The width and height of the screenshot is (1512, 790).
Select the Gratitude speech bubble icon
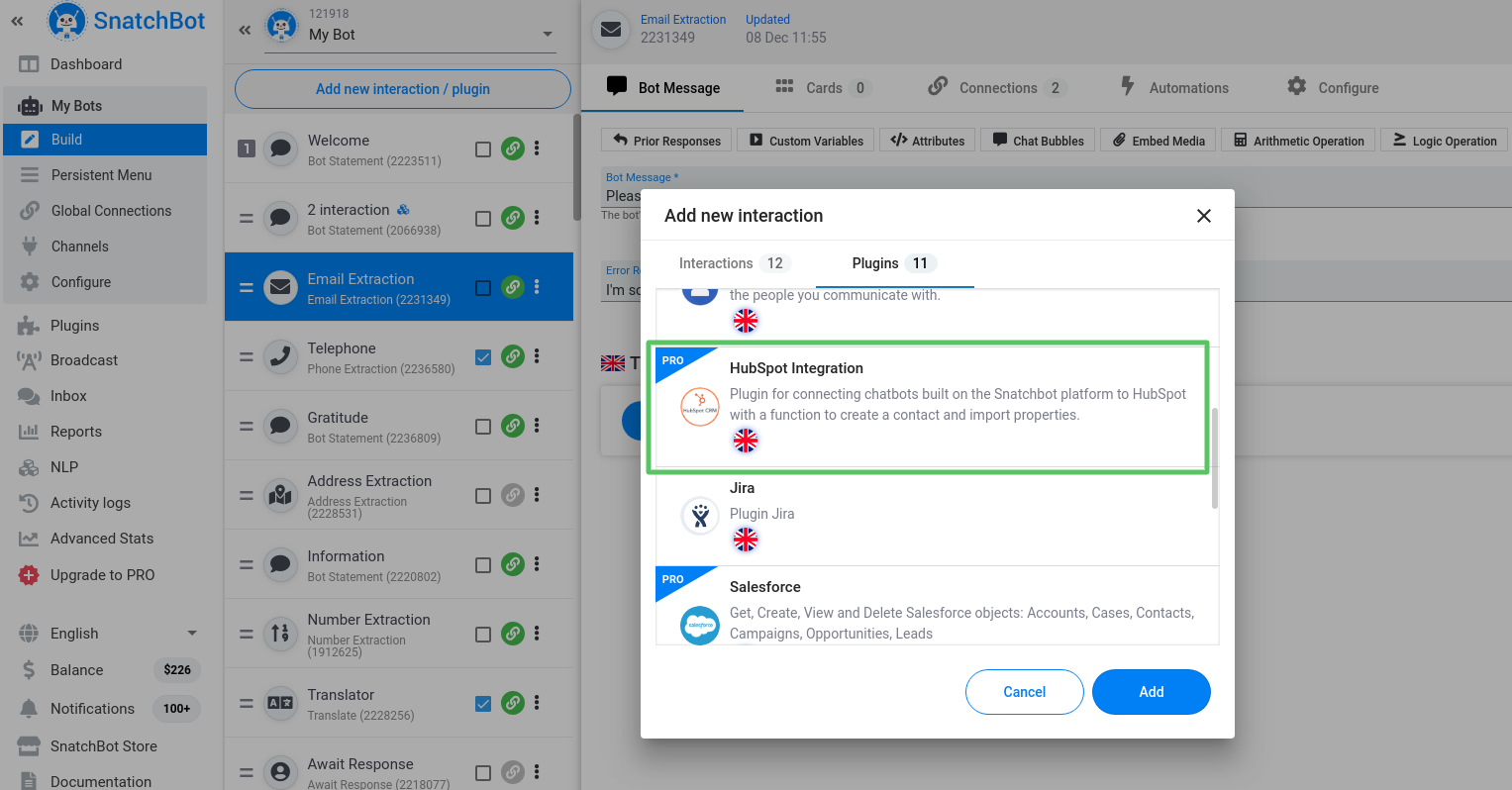point(281,426)
